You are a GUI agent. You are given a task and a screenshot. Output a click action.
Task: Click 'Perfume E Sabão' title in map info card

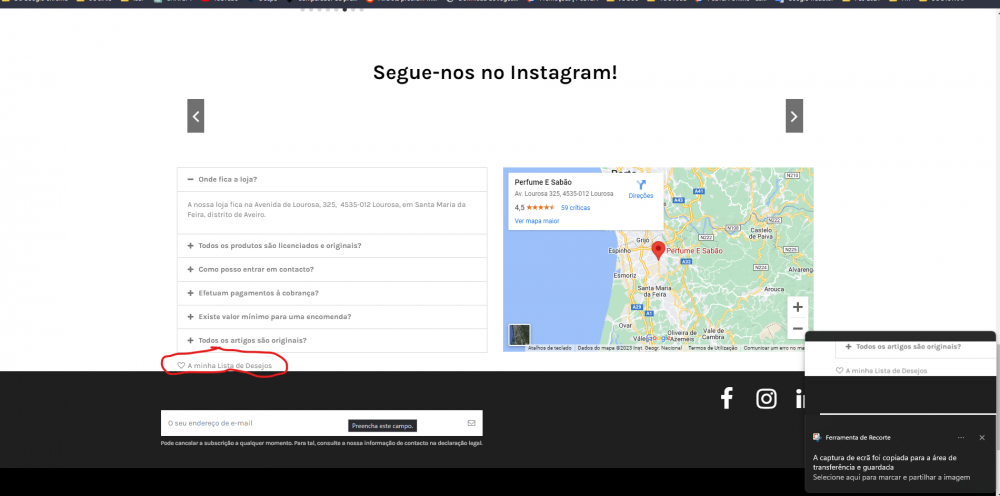543,182
